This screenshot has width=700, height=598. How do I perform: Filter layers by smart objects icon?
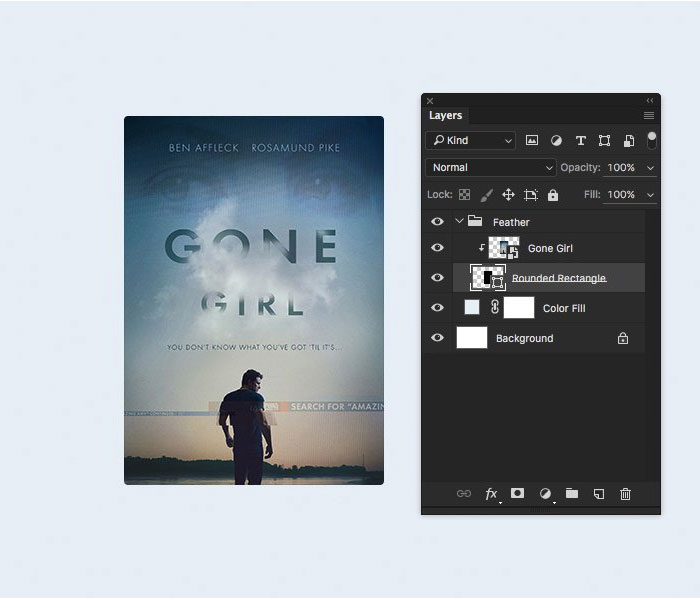tap(629, 141)
